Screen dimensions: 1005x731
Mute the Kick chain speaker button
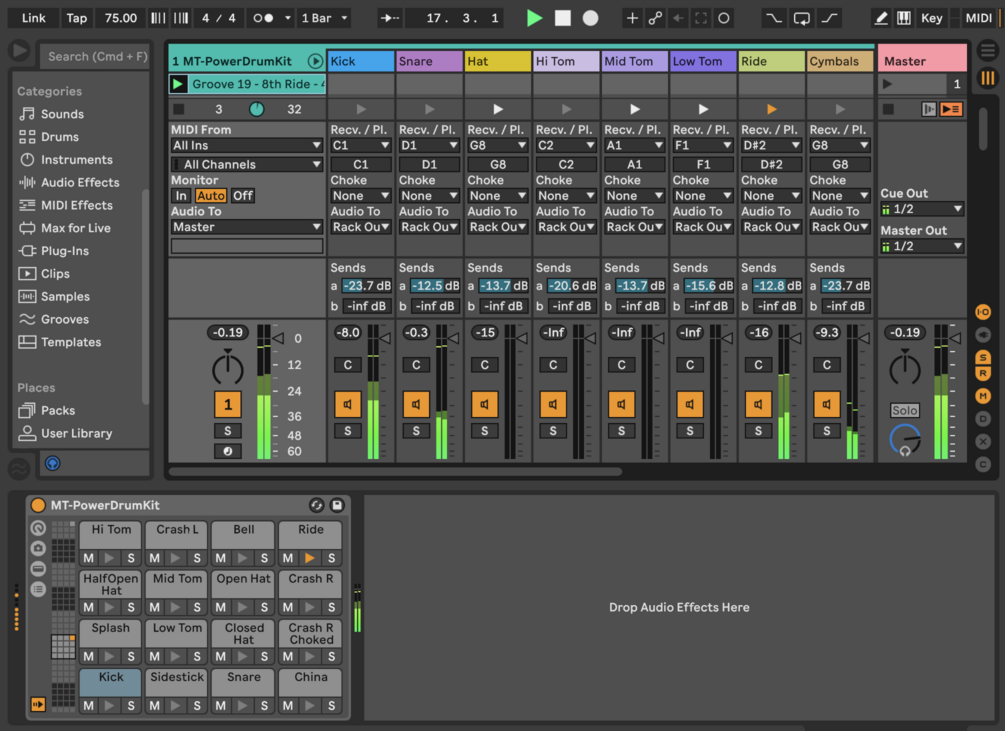point(348,404)
